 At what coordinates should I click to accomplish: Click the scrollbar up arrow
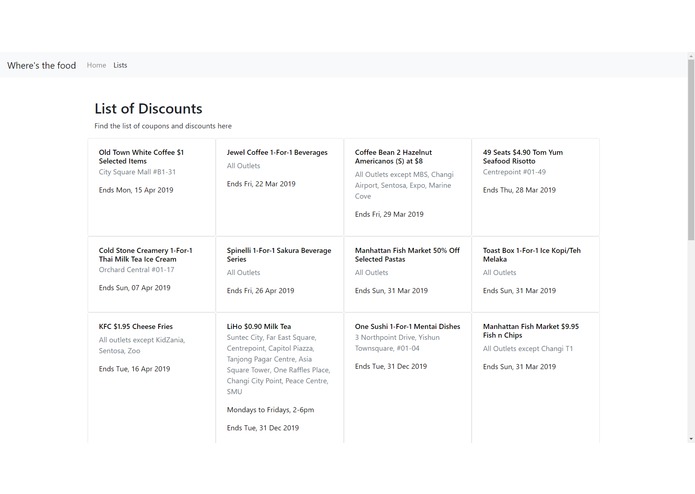point(691,56)
